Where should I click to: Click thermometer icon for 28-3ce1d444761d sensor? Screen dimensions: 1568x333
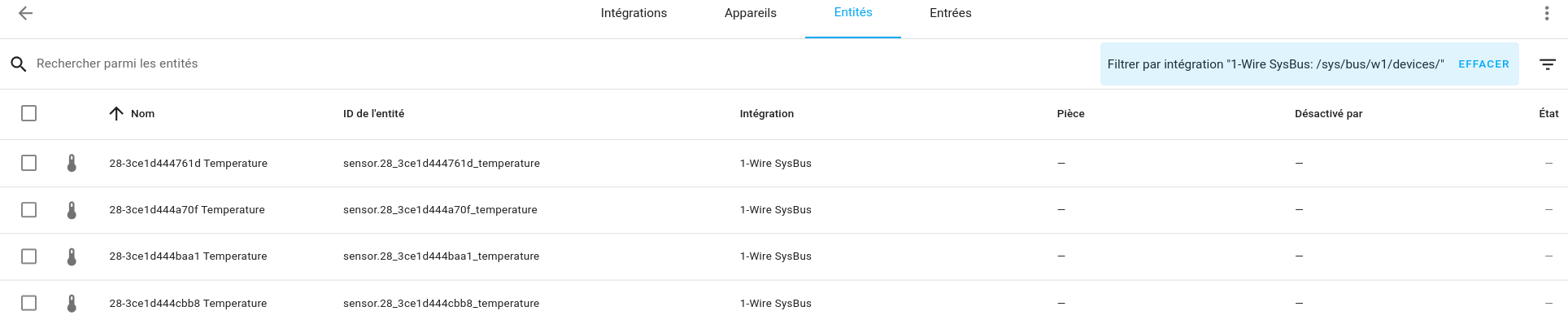[72, 163]
